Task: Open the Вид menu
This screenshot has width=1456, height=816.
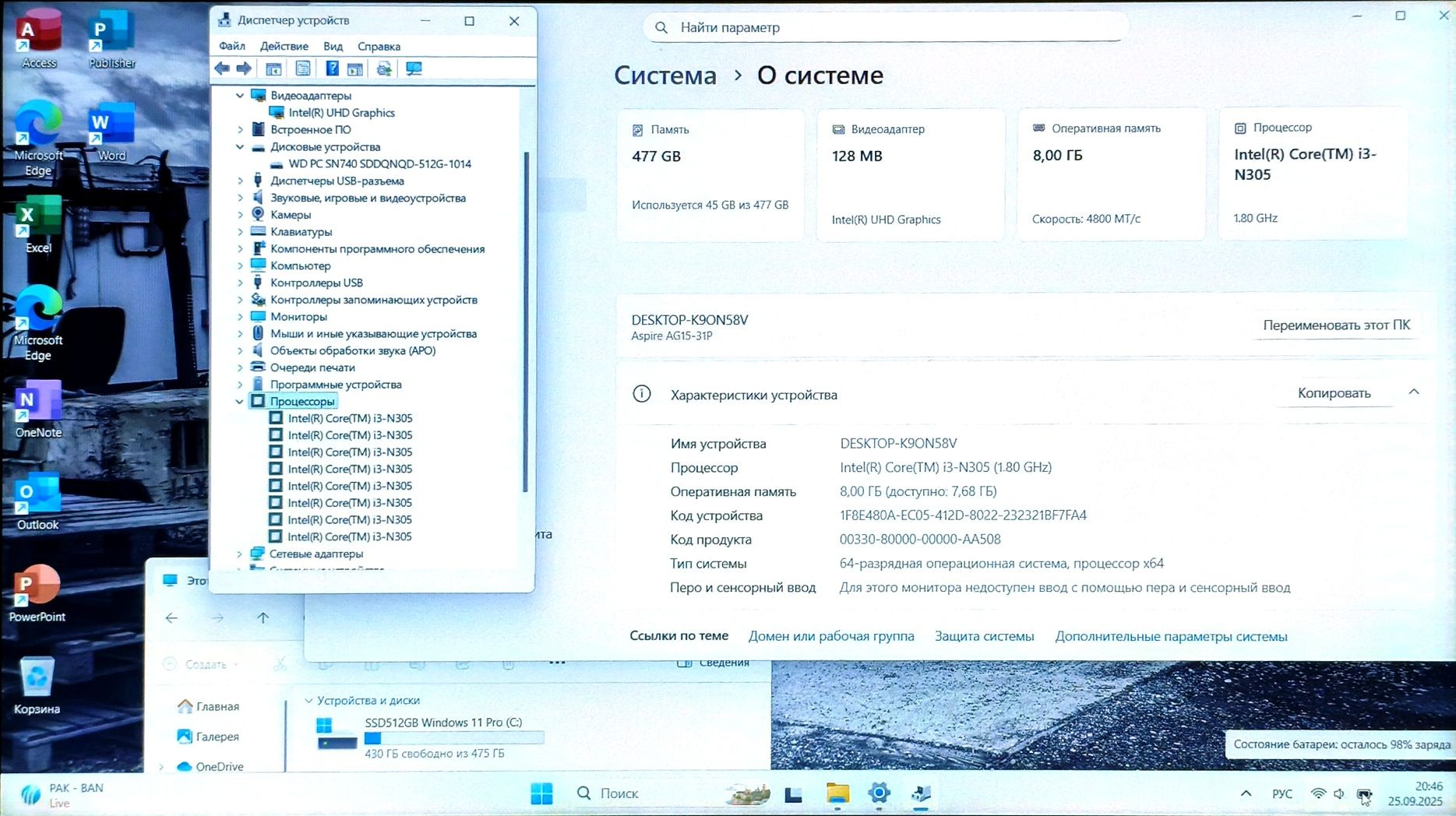Action: click(x=333, y=46)
